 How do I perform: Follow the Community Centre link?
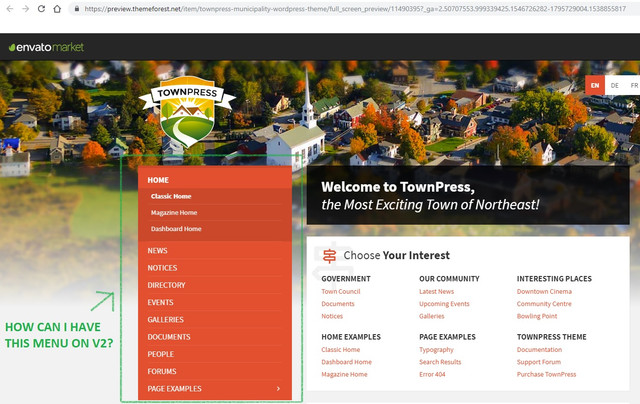[x=544, y=304]
